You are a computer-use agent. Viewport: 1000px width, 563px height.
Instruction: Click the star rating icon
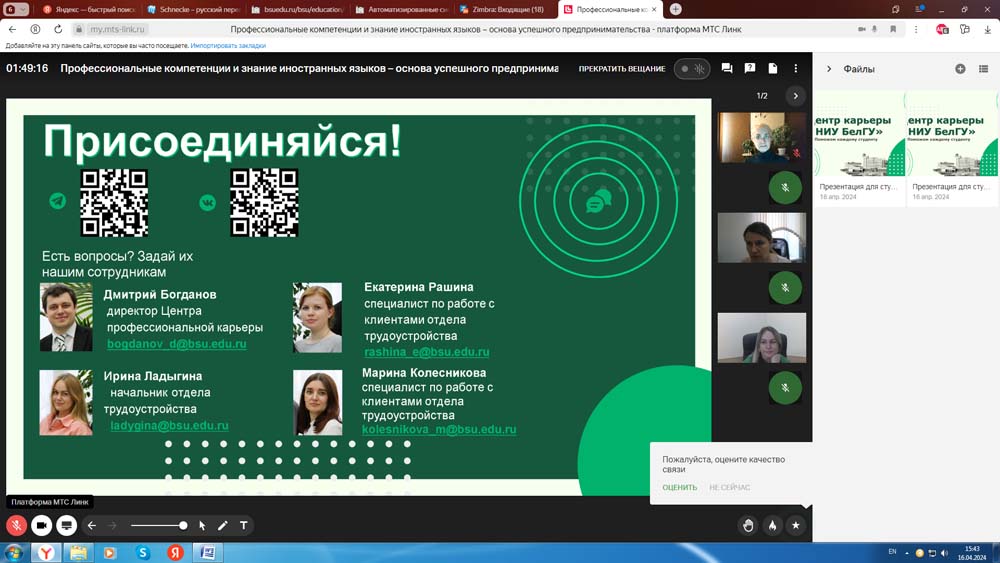click(x=796, y=525)
